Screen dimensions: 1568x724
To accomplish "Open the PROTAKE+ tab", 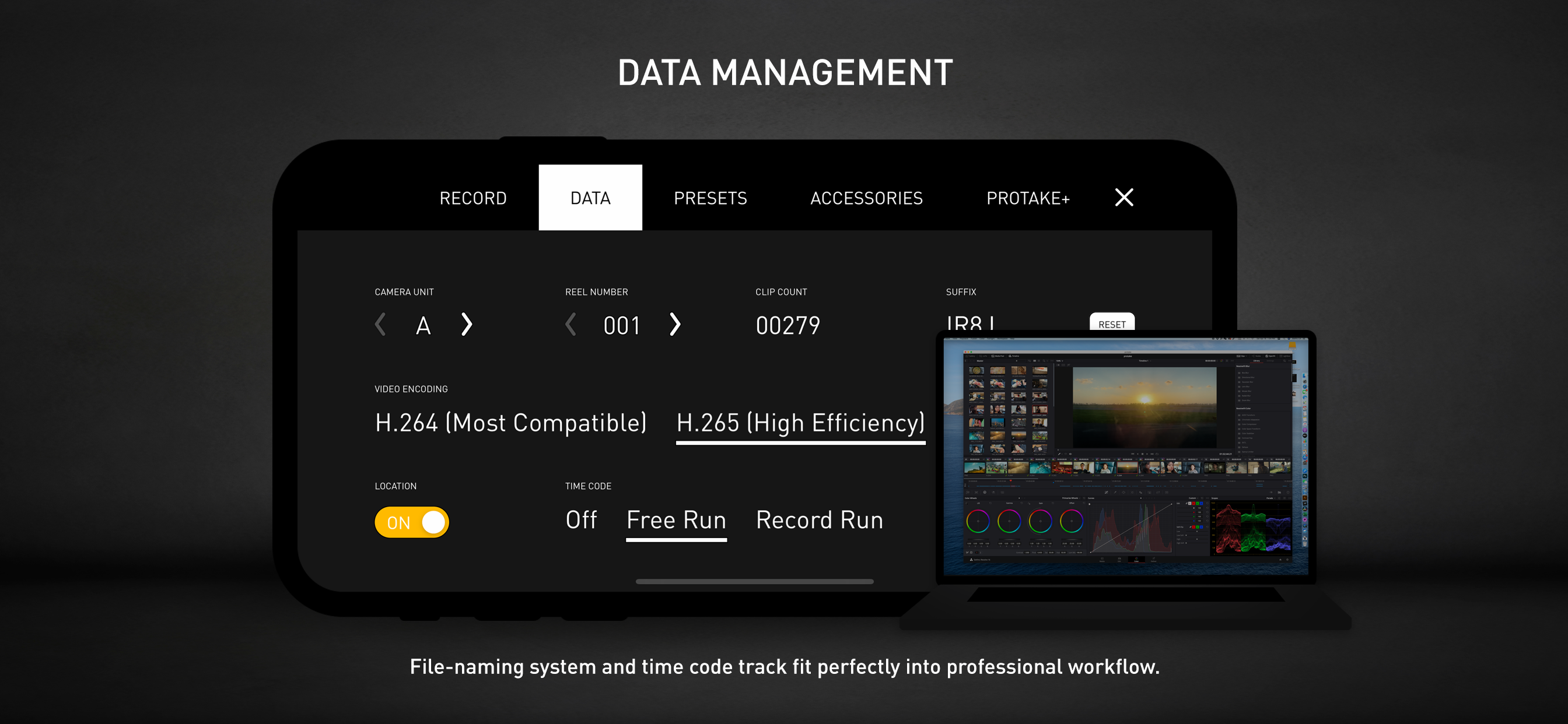I will tap(1027, 198).
